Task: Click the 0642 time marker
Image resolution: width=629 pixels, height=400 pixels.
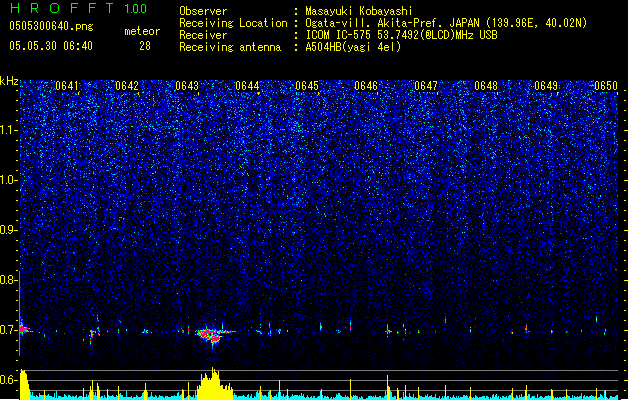Action: tap(127, 86)
